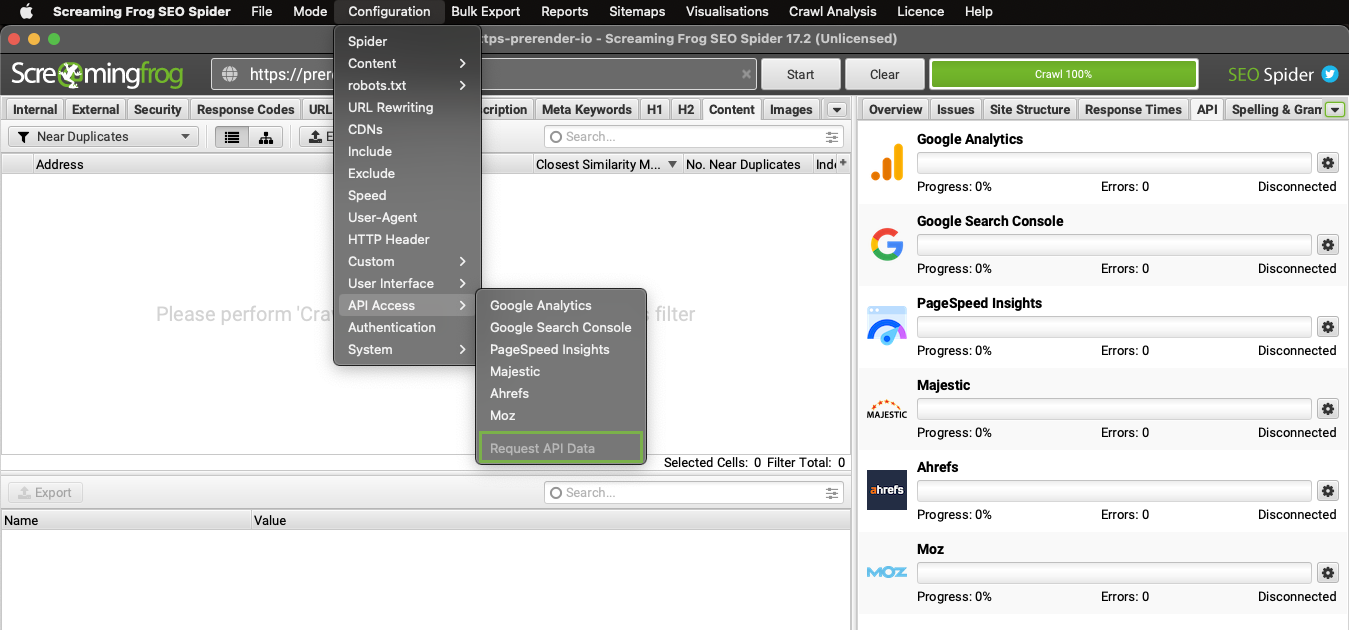The image size is (1349, 630).
Task: Switch to list view icon
Action: [x=232, y=137]
